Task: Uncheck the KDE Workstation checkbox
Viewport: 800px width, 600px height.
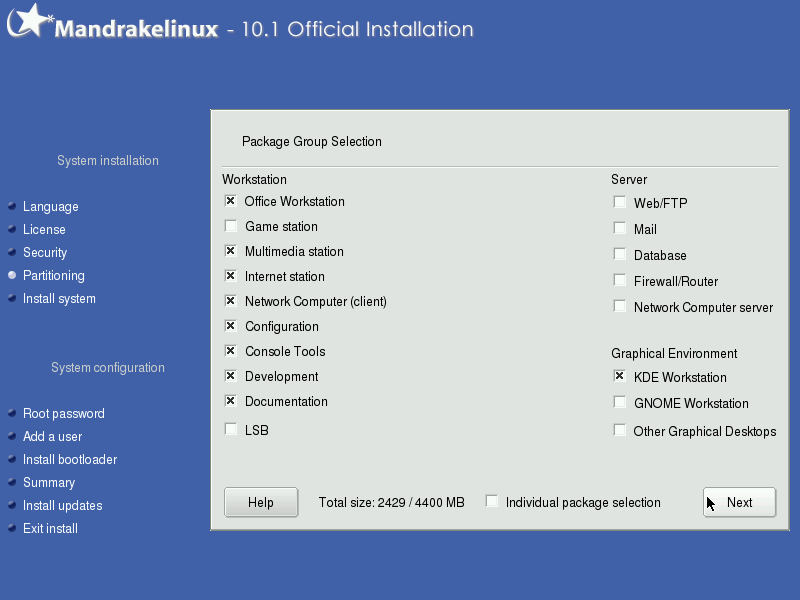Action: 619,376
